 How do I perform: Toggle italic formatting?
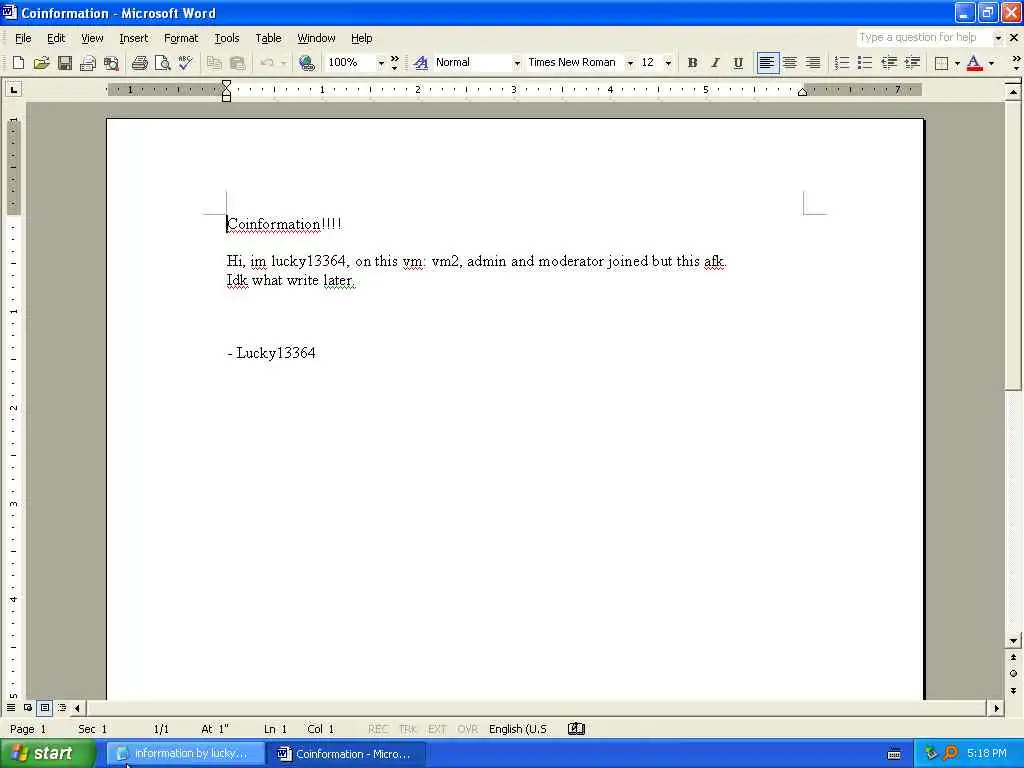[715, 63]
